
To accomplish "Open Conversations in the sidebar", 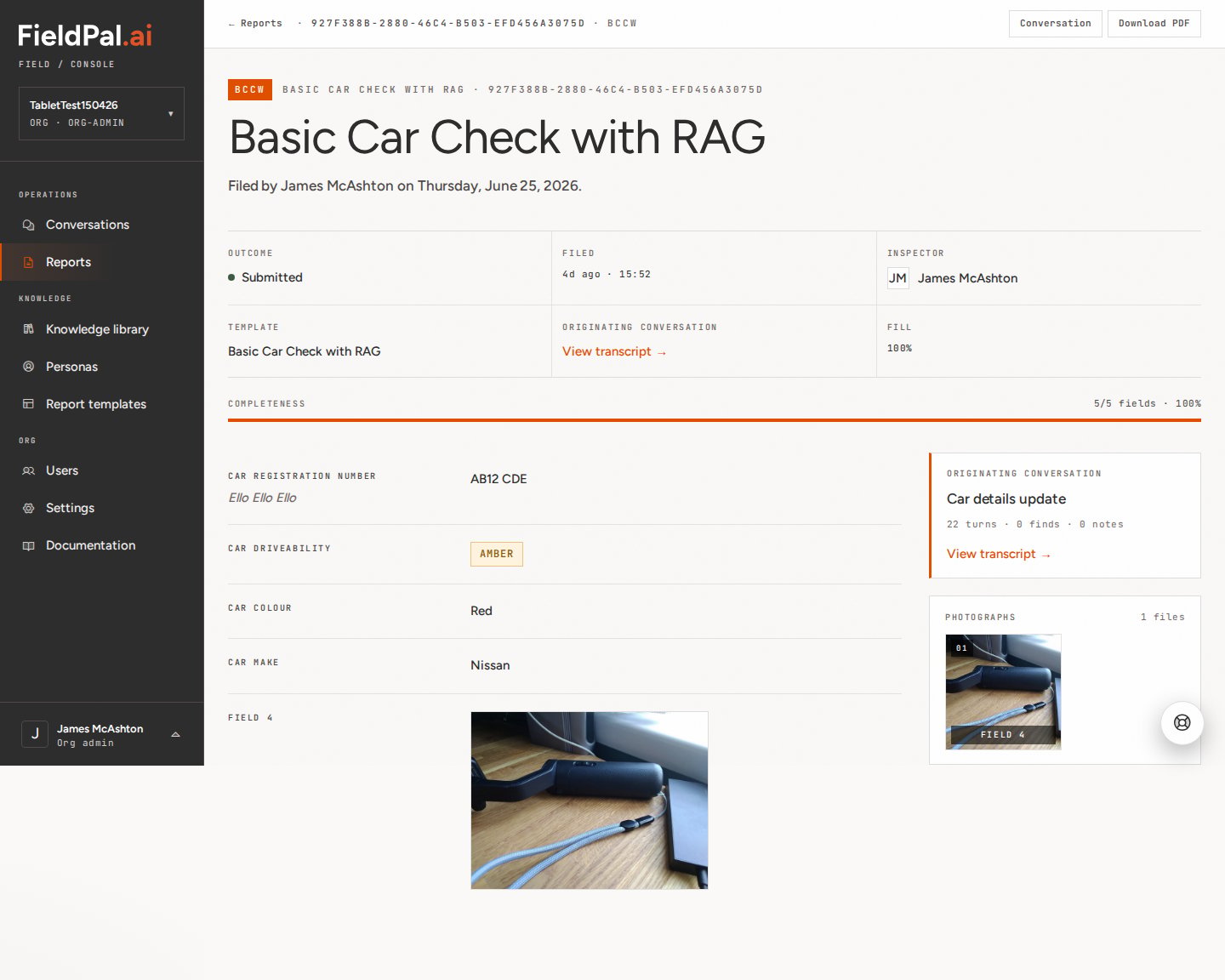I will click(102, 225).
